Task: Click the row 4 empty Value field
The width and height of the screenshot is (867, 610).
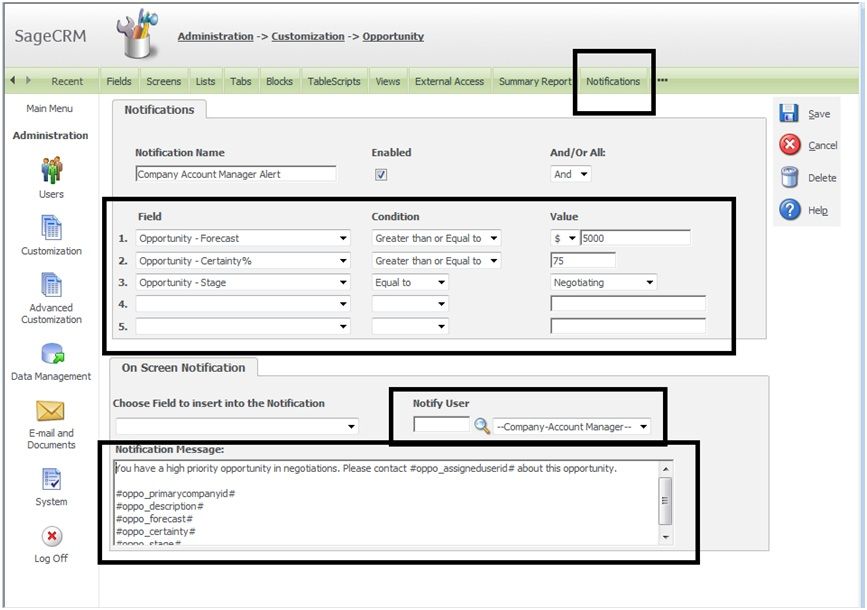Action: tap(628, 304)
